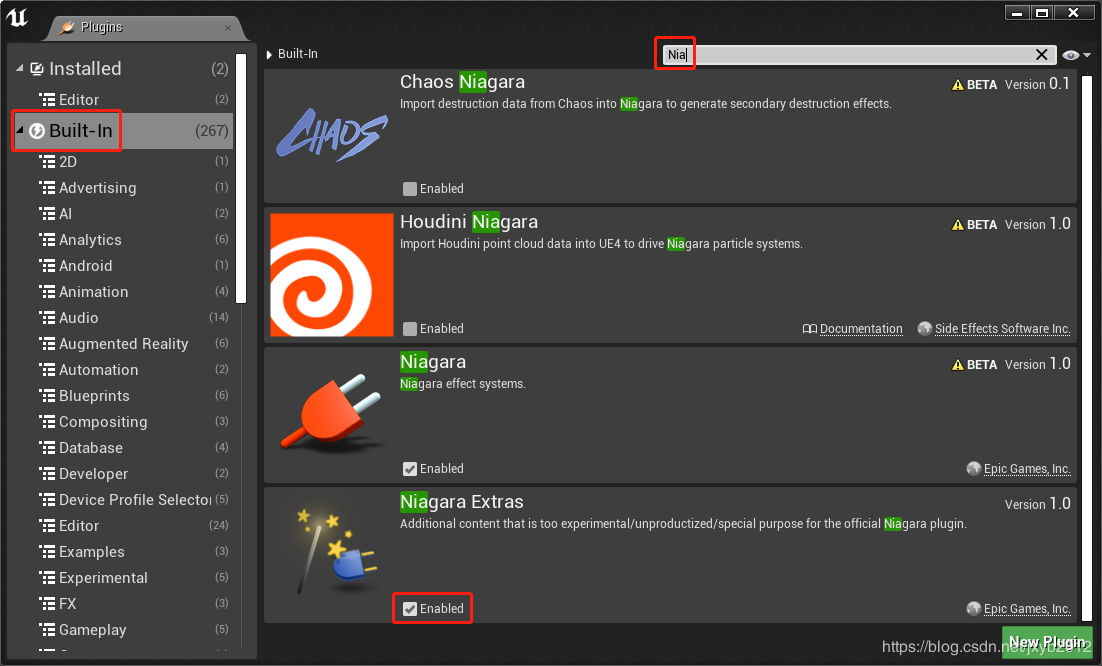Open Epic Games link on Niagara Extras

[x=1027, y=608]
